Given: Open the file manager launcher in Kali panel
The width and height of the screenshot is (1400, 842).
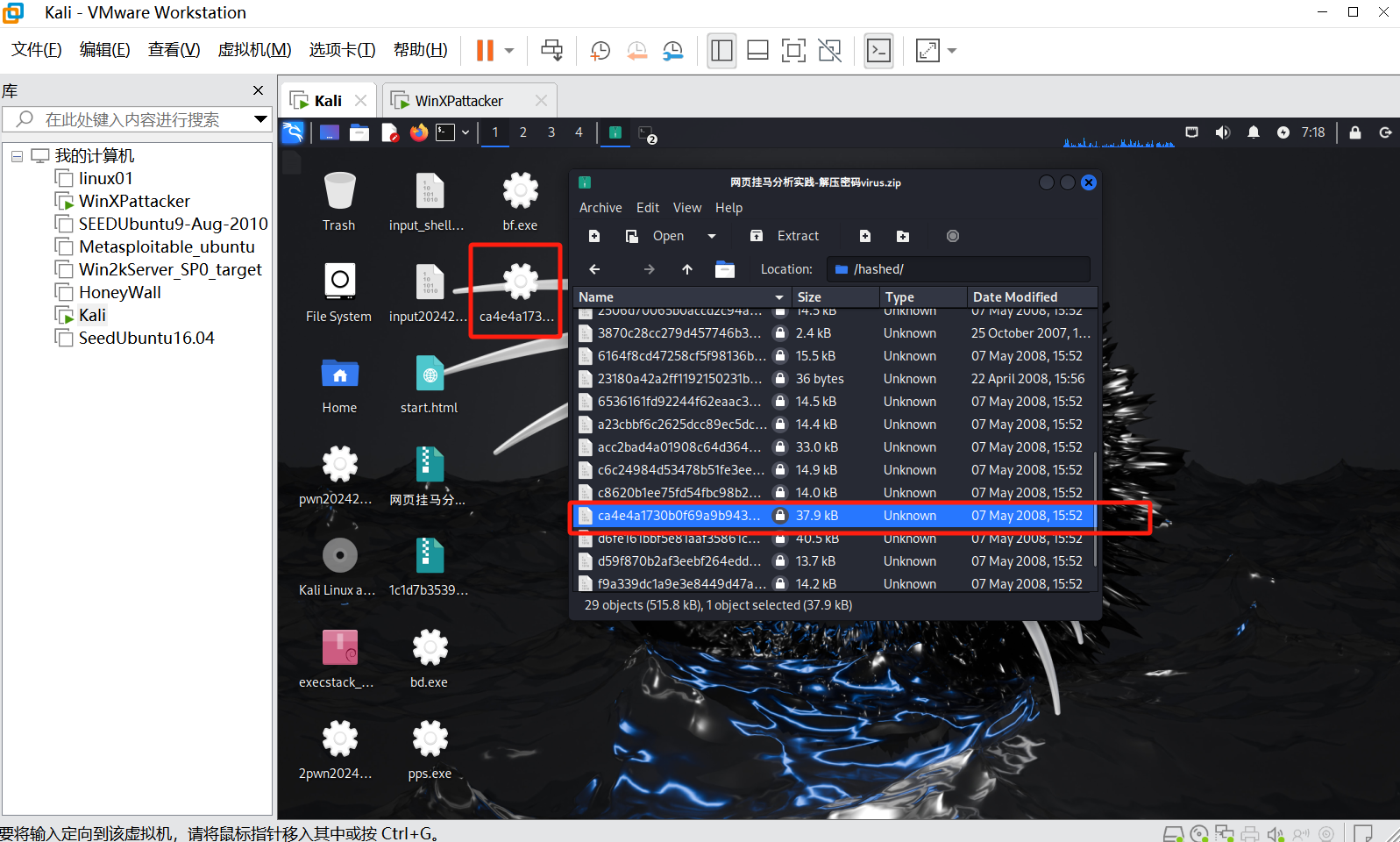Looking at the screenshot, I should click(x=359, y=132).
